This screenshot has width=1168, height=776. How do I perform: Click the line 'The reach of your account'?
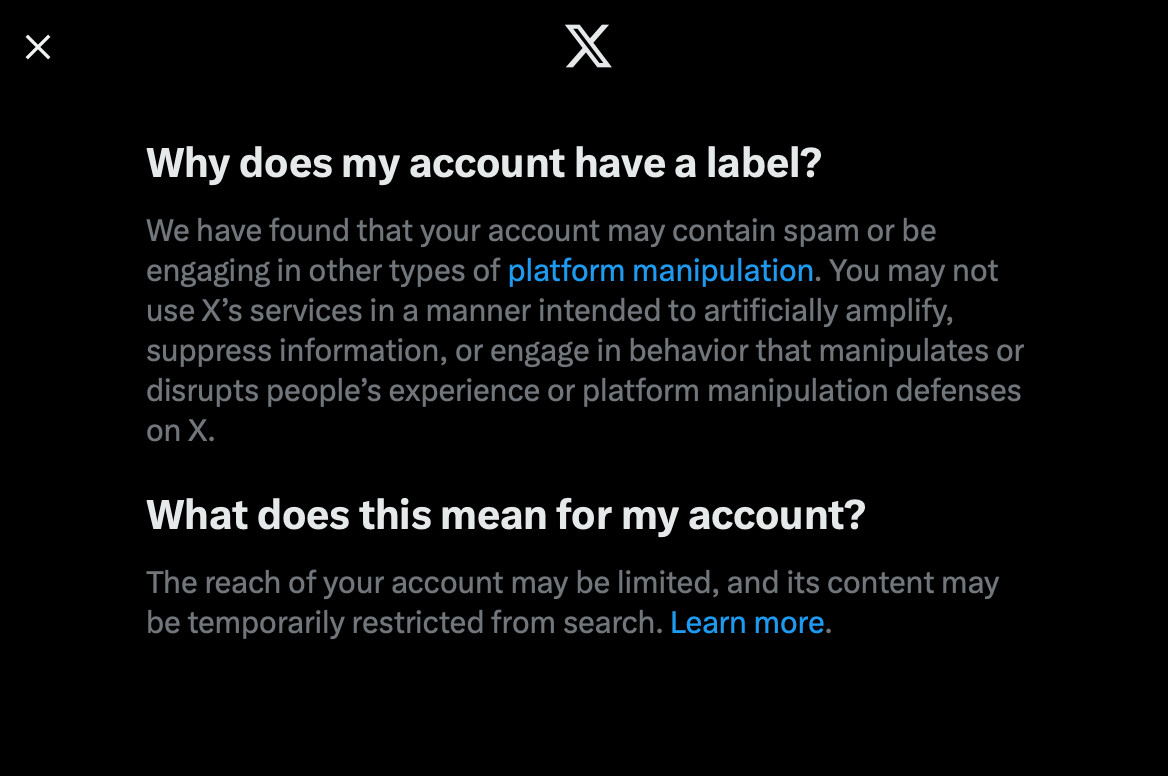[x=573, y=583]
